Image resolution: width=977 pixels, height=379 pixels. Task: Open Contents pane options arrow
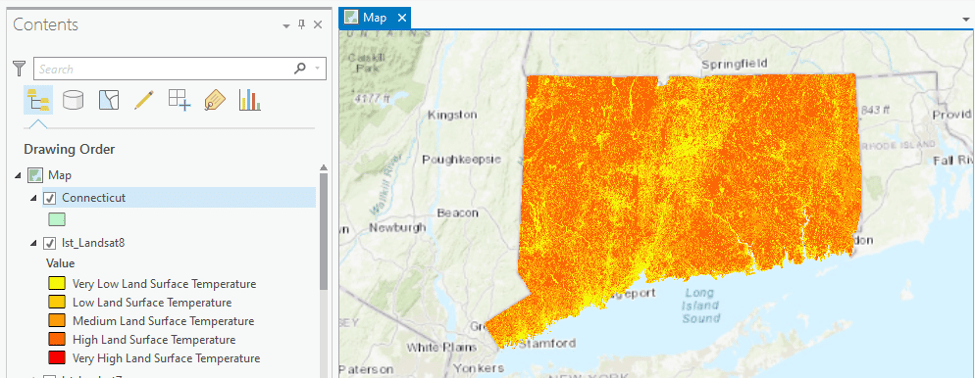(x=286, y=26)
